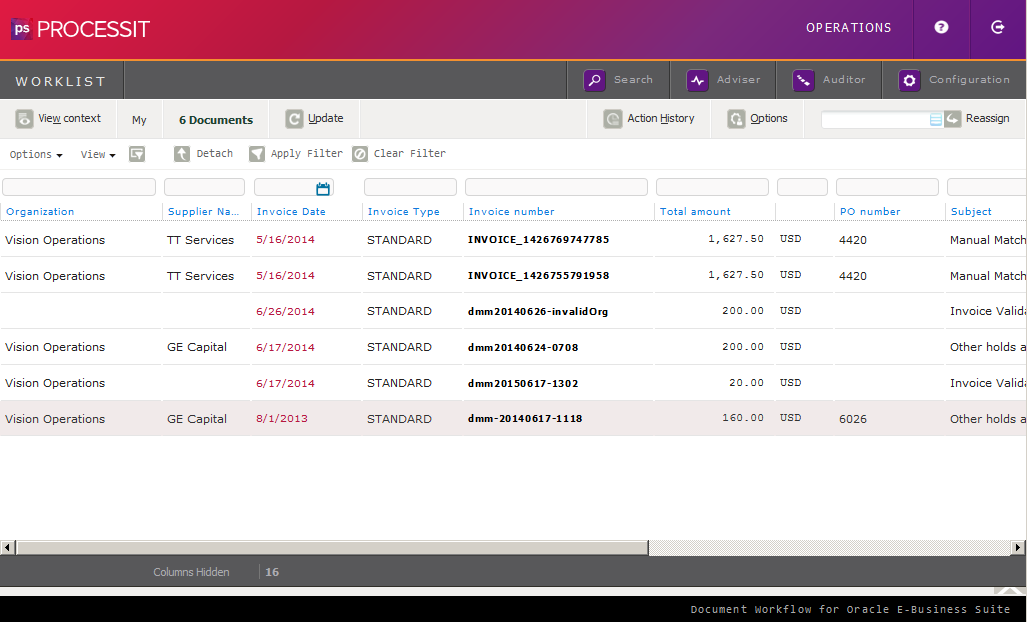Image resolution: width=1027 pixels, height=622 pixels.
Task: Switch to the My tab
Action: [x=139, y=120]
